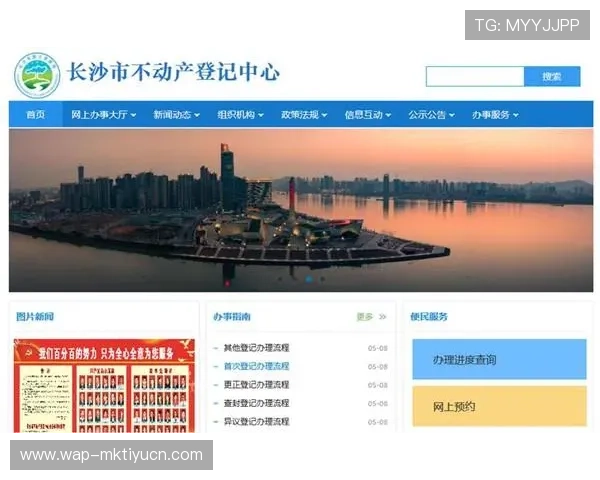
Task: Expand the 政策法规 dropdown menu
Action: point(304,114)
